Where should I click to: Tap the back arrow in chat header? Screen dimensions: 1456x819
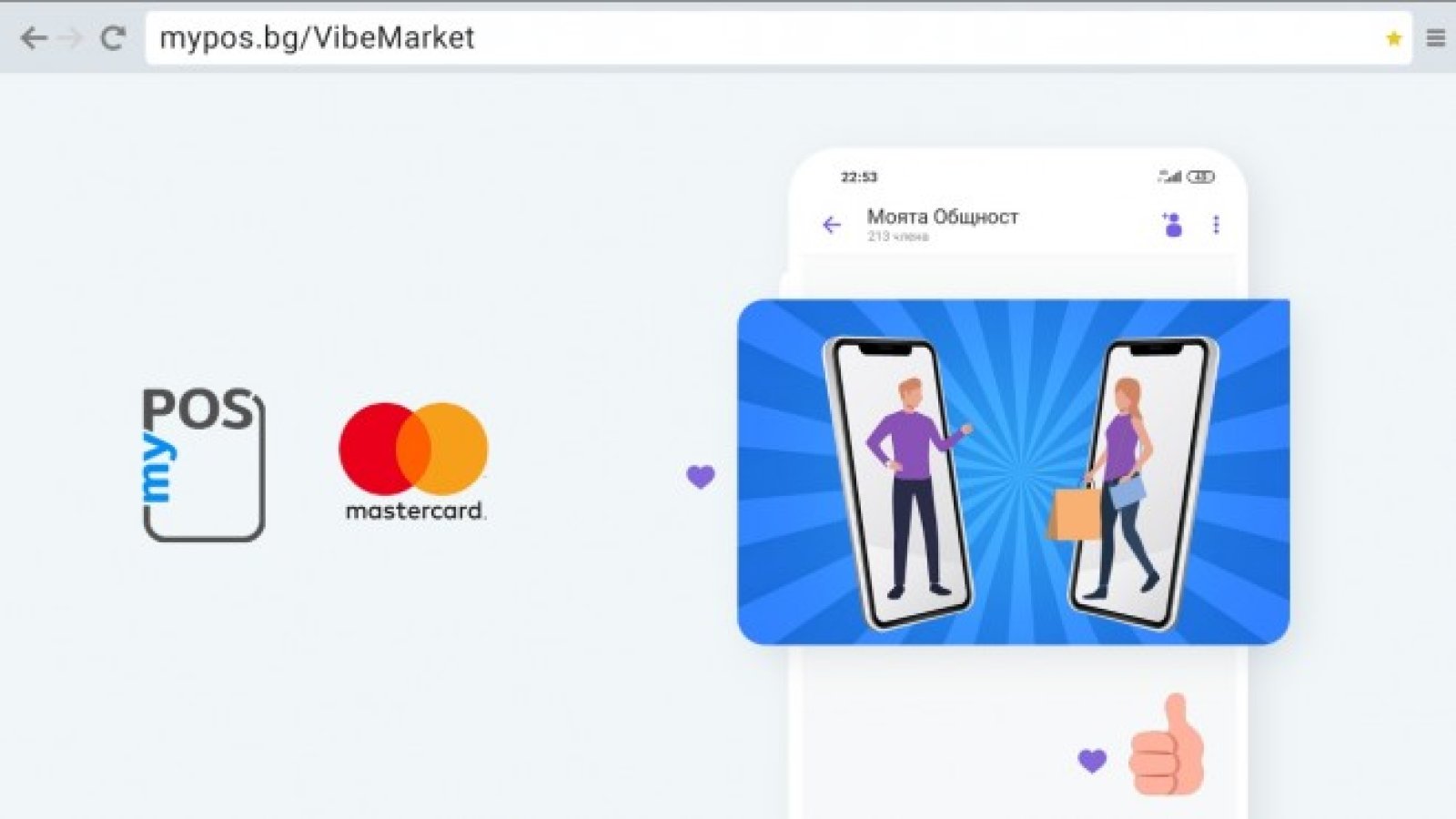coord(832,225)
